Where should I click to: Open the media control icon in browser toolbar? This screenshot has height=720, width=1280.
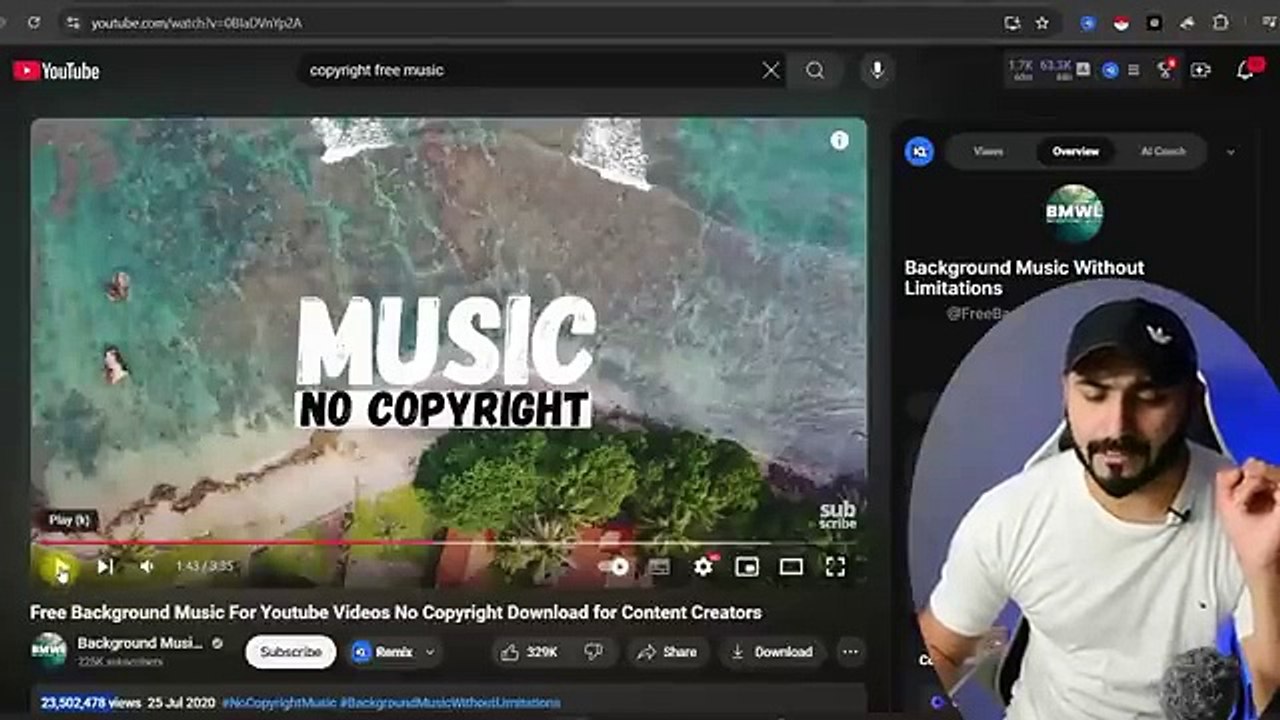click(x=1268, y=22)
